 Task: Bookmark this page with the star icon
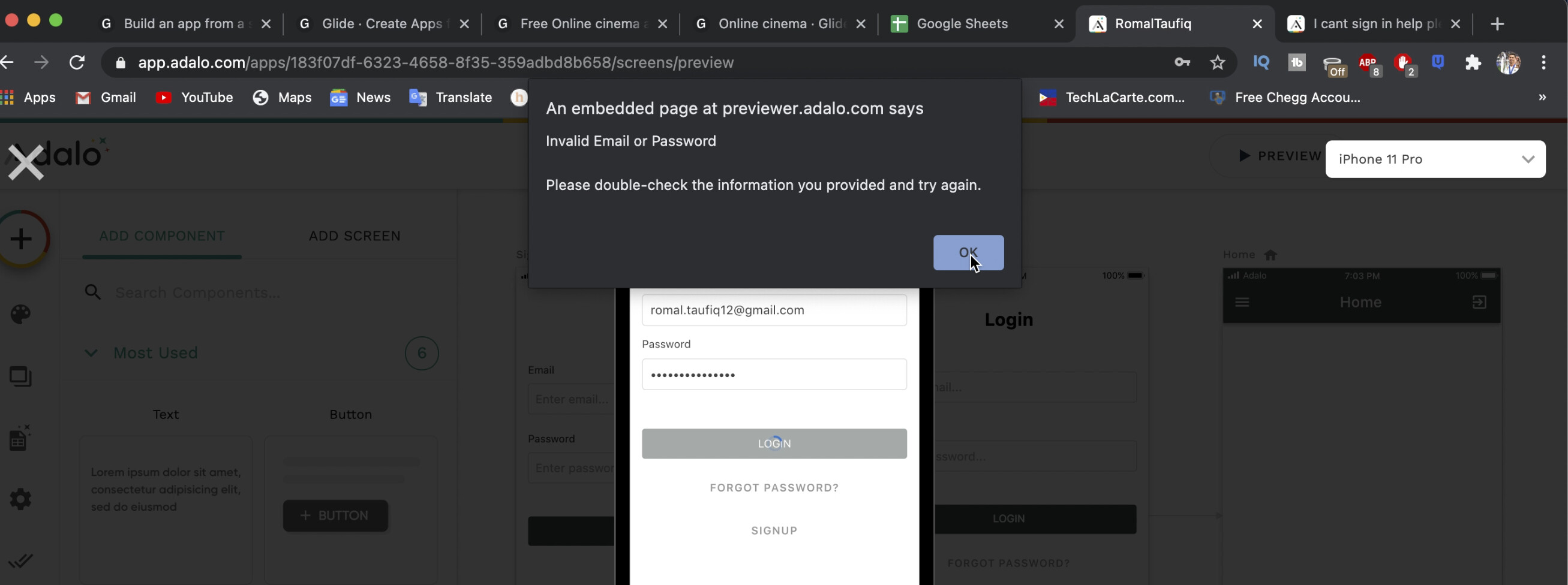click(x=1218, y=62)
